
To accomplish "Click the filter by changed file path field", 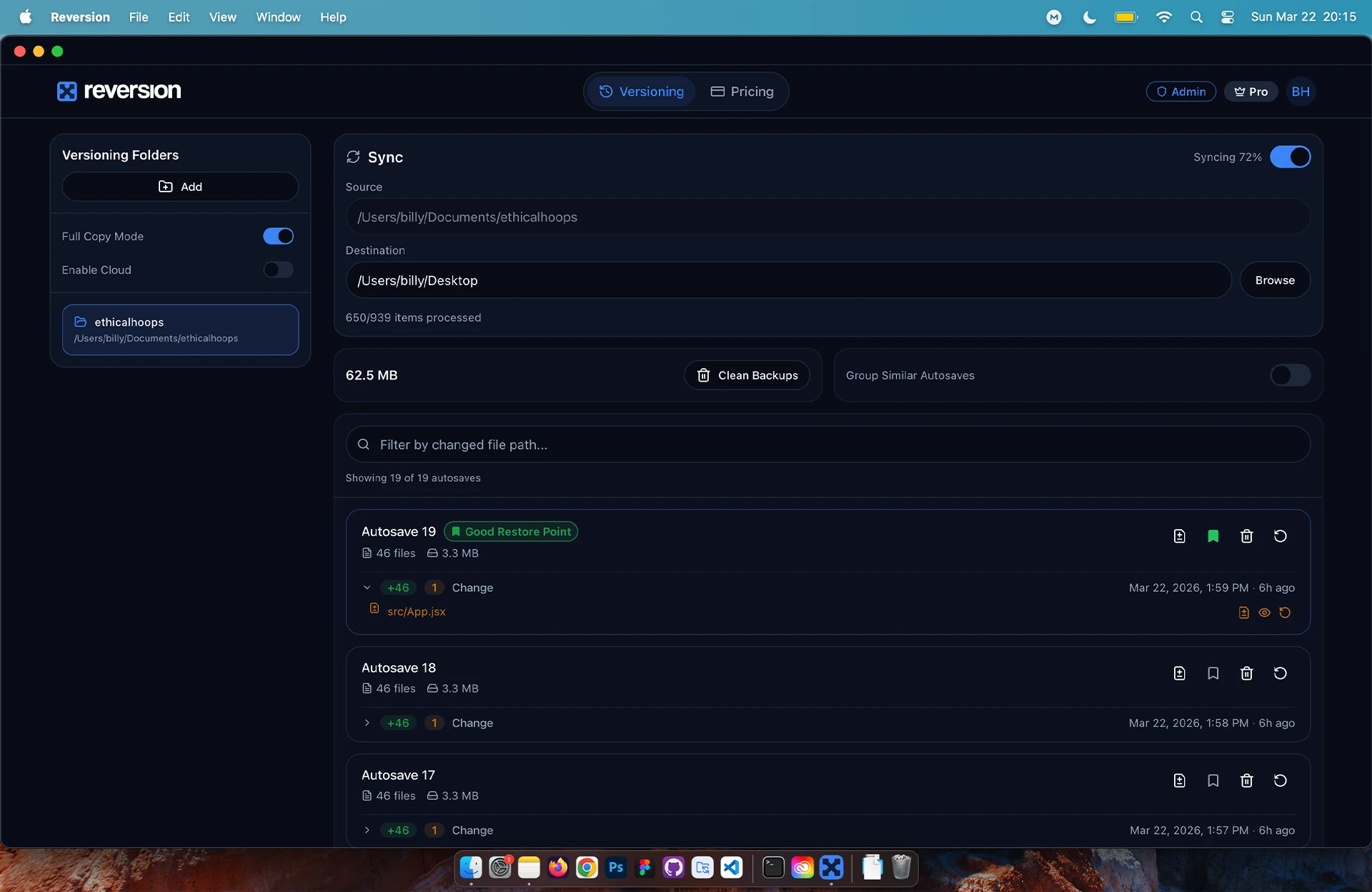I will click(827, 445).
